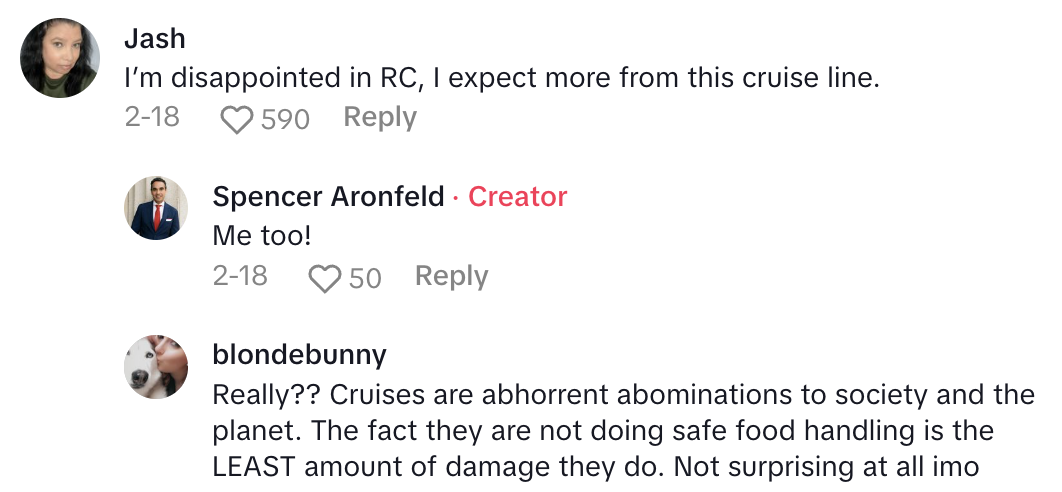1062x492 pixels.
Task: Click the 50 like count
Action: [365, 278]
